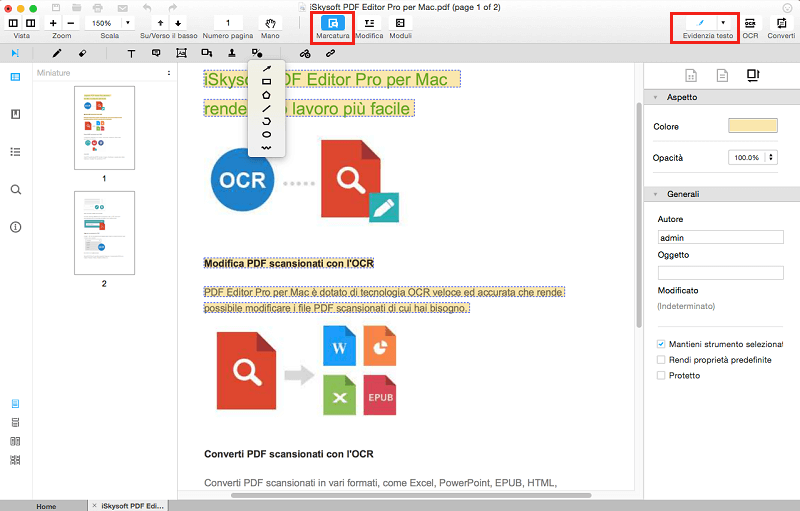Click the Converti conversion icon
This screenshot has height=511, width=800.
(781, 23)
